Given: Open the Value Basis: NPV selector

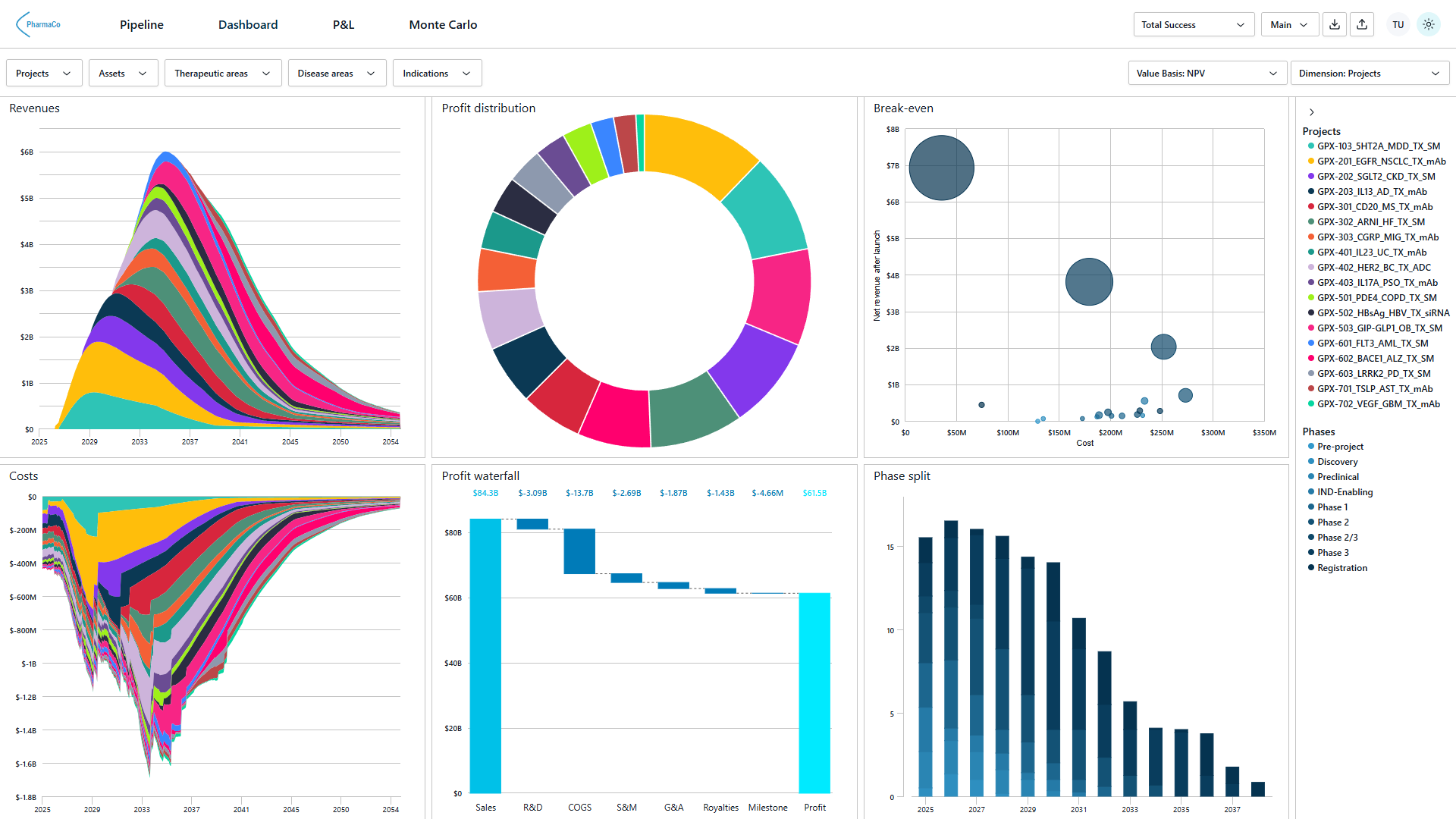Looking at the screenshot, I should click(x=1207, y=73).
